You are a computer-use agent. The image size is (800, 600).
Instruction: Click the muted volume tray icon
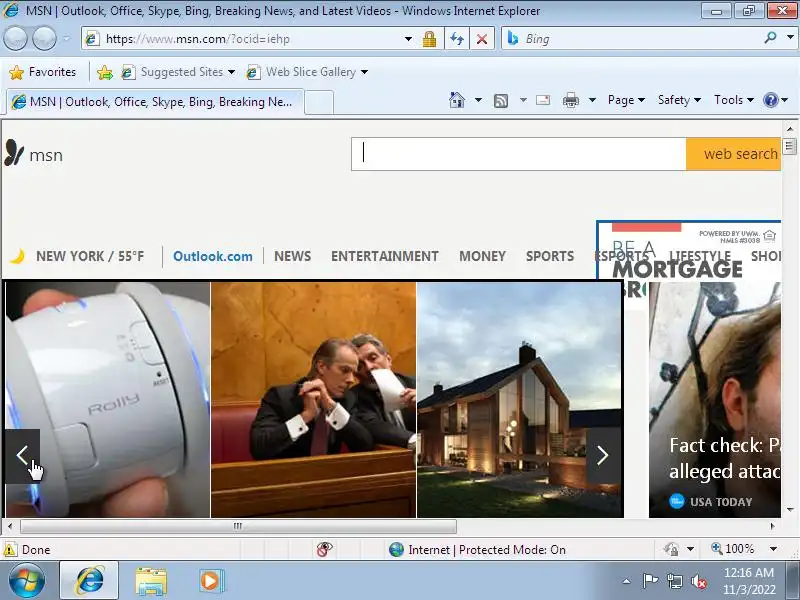(x=698, y=581)
